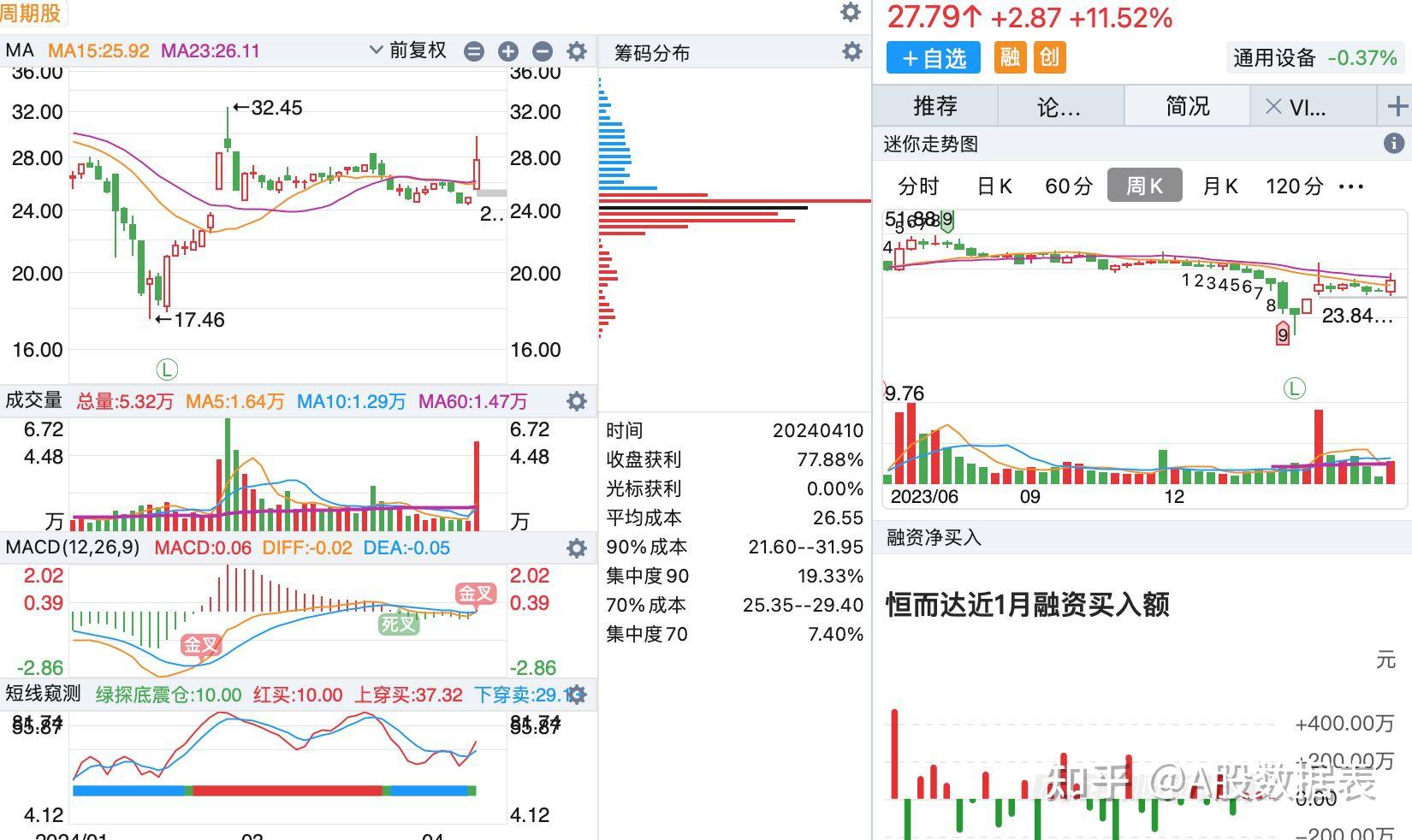The height and width of the screenshot is (840, 1412).
Task: Click the 绿探底震仓:10.00 value
Action: (169, 695)
